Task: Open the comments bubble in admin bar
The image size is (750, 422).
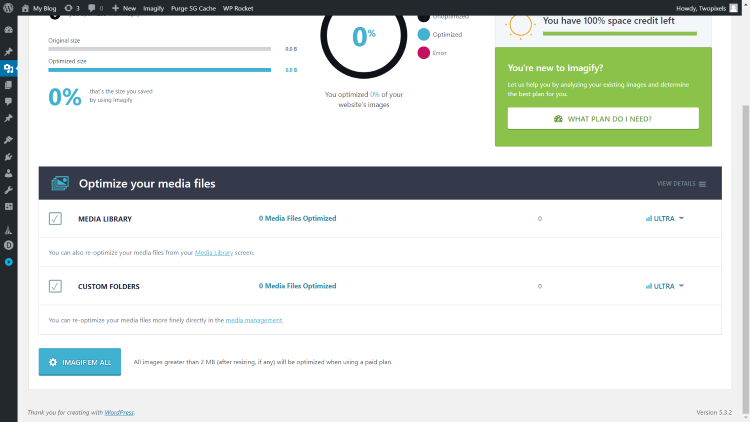Action: [x=96, y=8]
